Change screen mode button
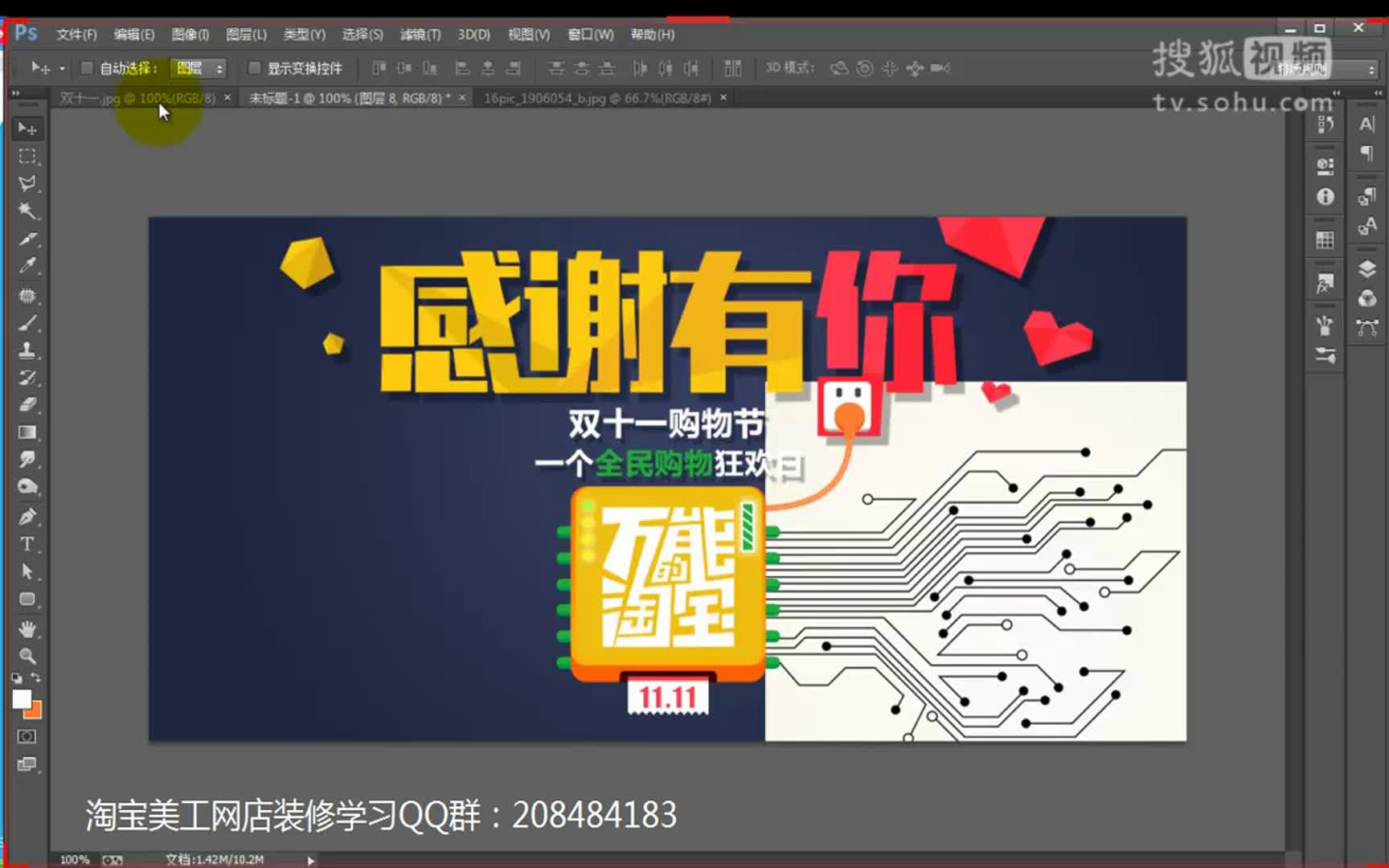1389x868 pixels. [27, 764]
